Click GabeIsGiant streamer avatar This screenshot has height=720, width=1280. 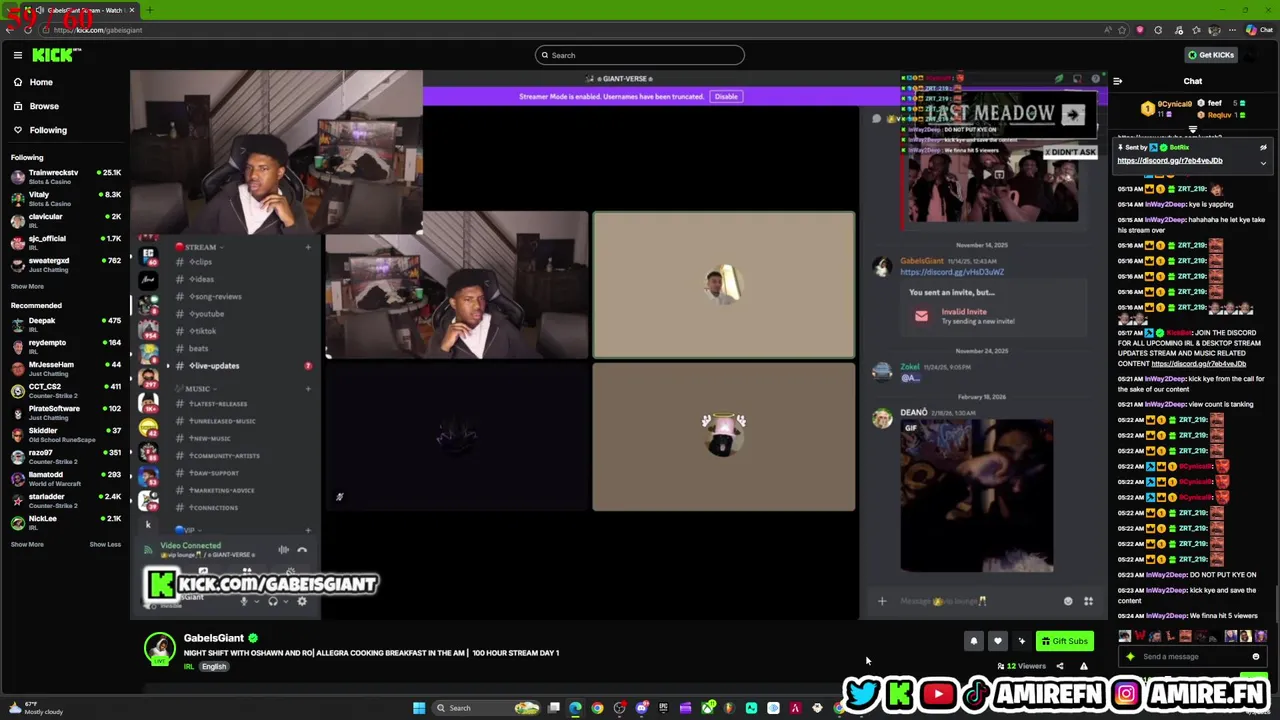[159, 648]
